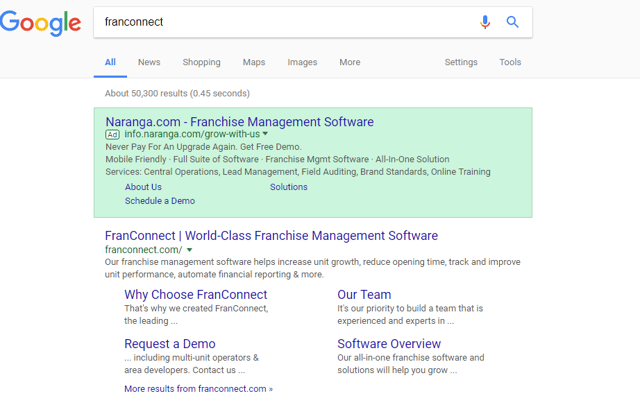Switch to the Shopping tab
Image resolution: width=640 pixels, height=405 pixels.
201,62
